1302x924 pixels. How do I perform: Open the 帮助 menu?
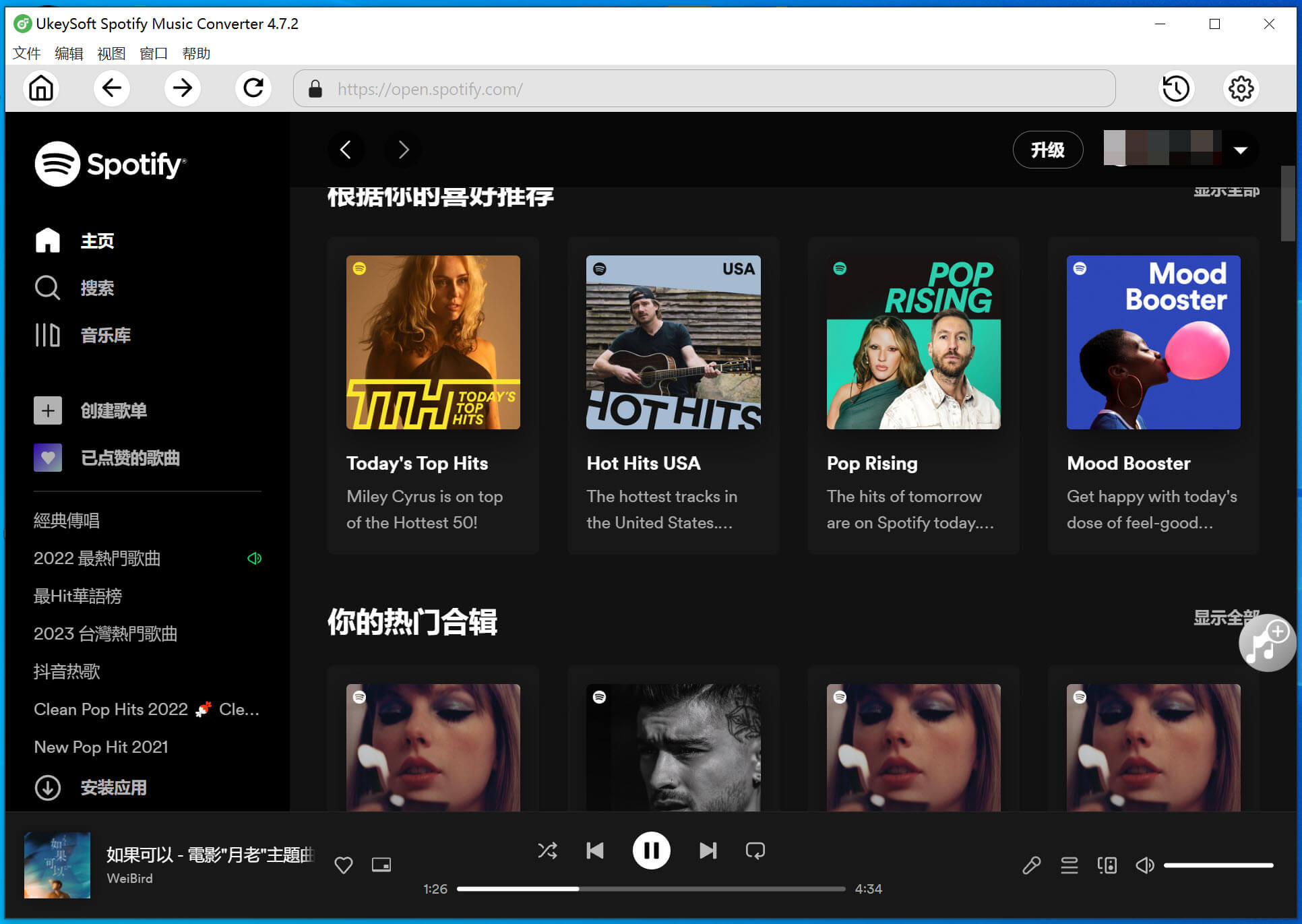196,53
